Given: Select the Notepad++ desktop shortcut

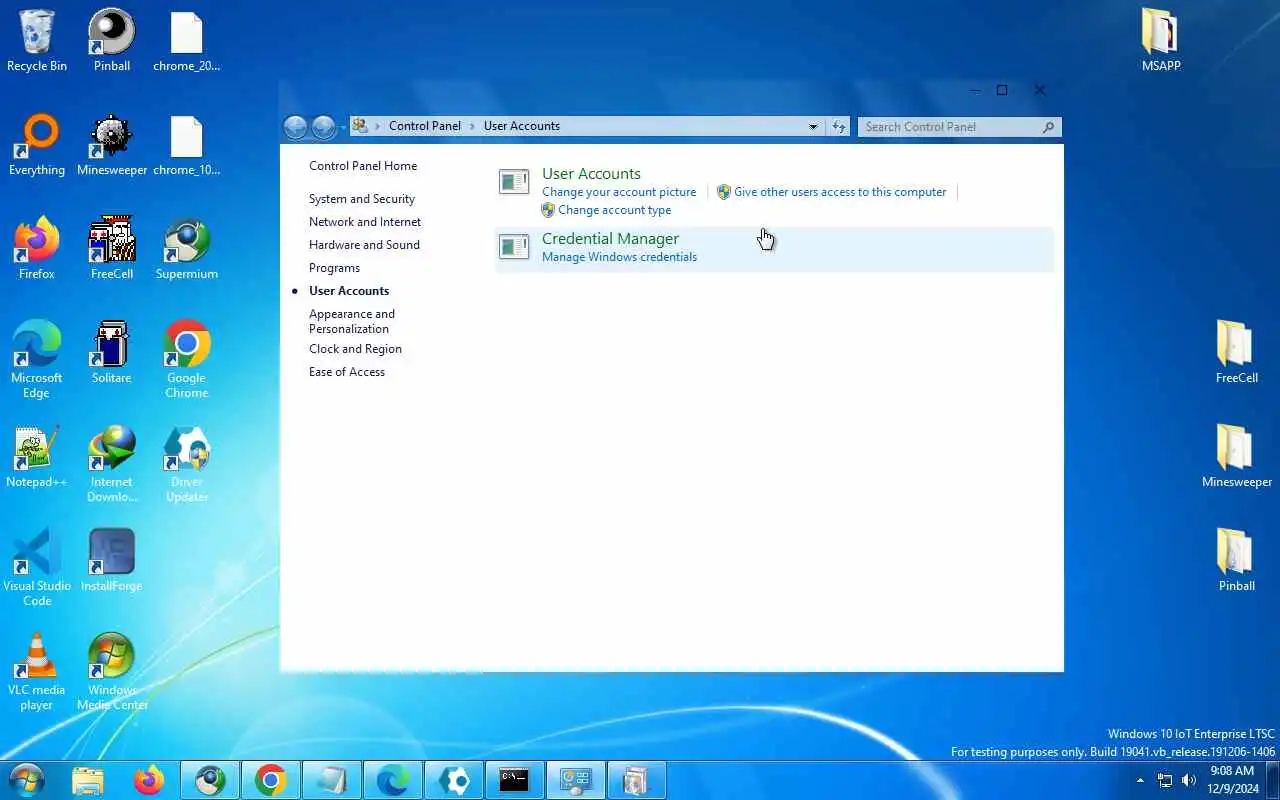Looking at the screenshot, I should [x=37, y=457].
